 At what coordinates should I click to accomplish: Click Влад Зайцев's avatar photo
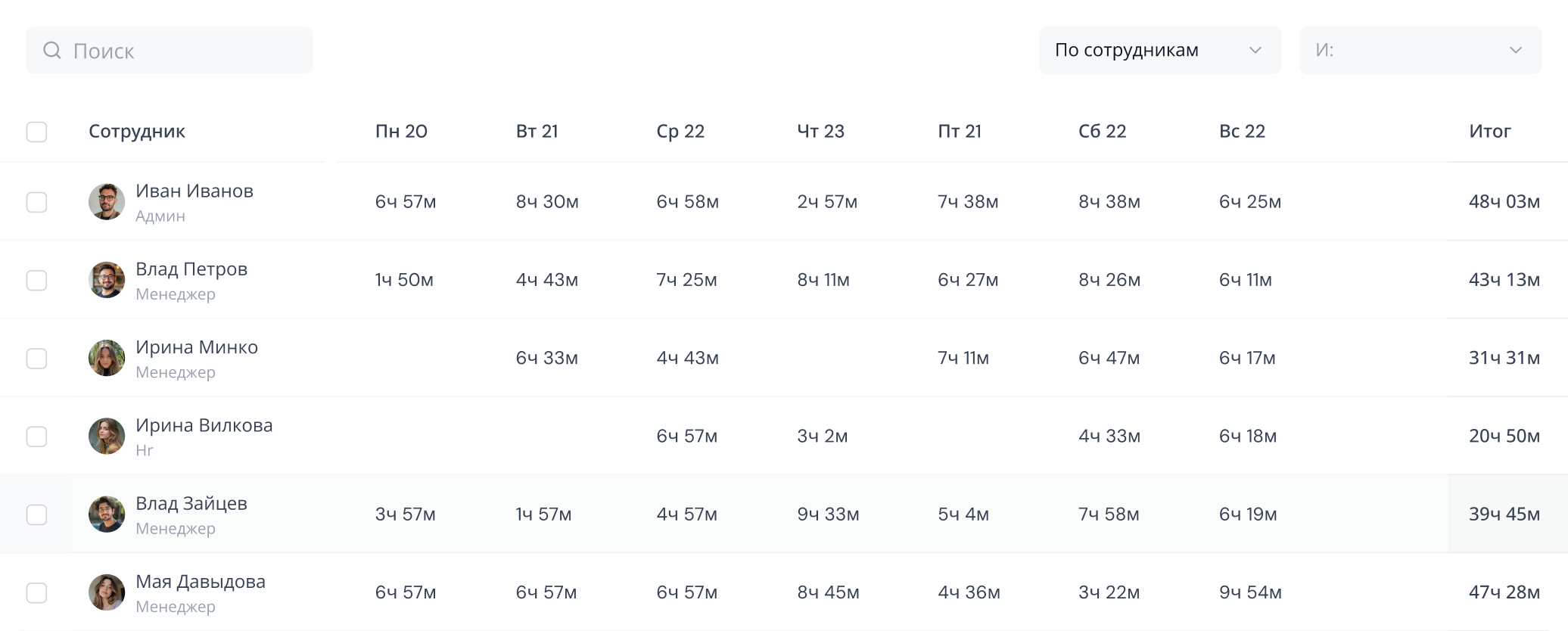point(107,514)
